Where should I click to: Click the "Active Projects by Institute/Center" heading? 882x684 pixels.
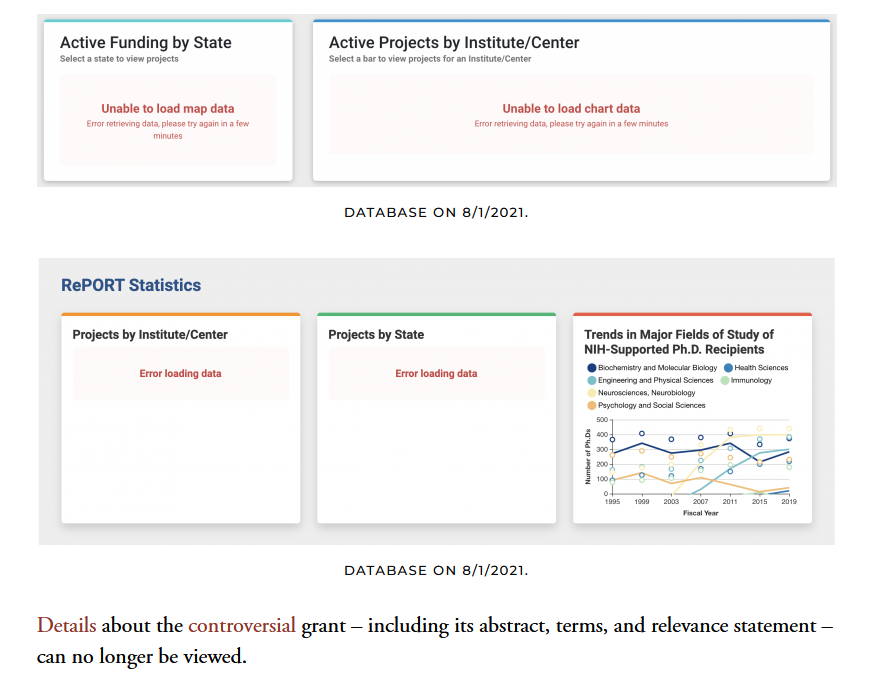click(x=454, y=43)
